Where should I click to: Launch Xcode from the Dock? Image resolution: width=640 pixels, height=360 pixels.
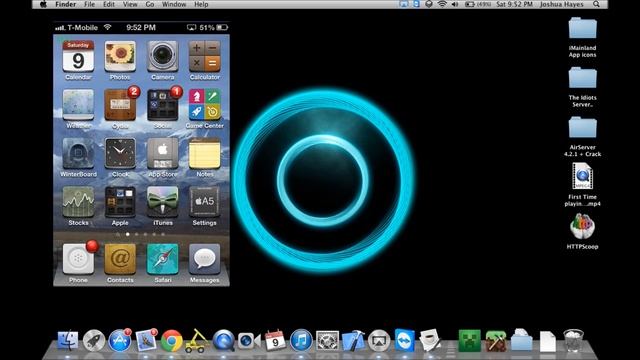(x=353, y=340)
